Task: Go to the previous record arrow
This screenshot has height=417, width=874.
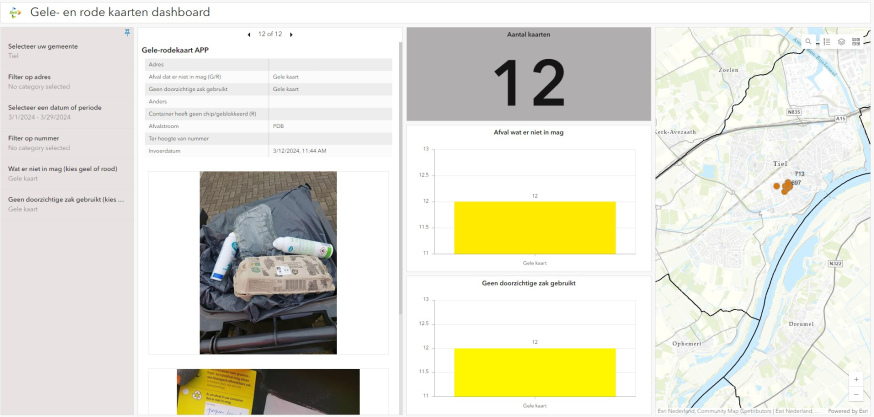Action: (249, 35)
